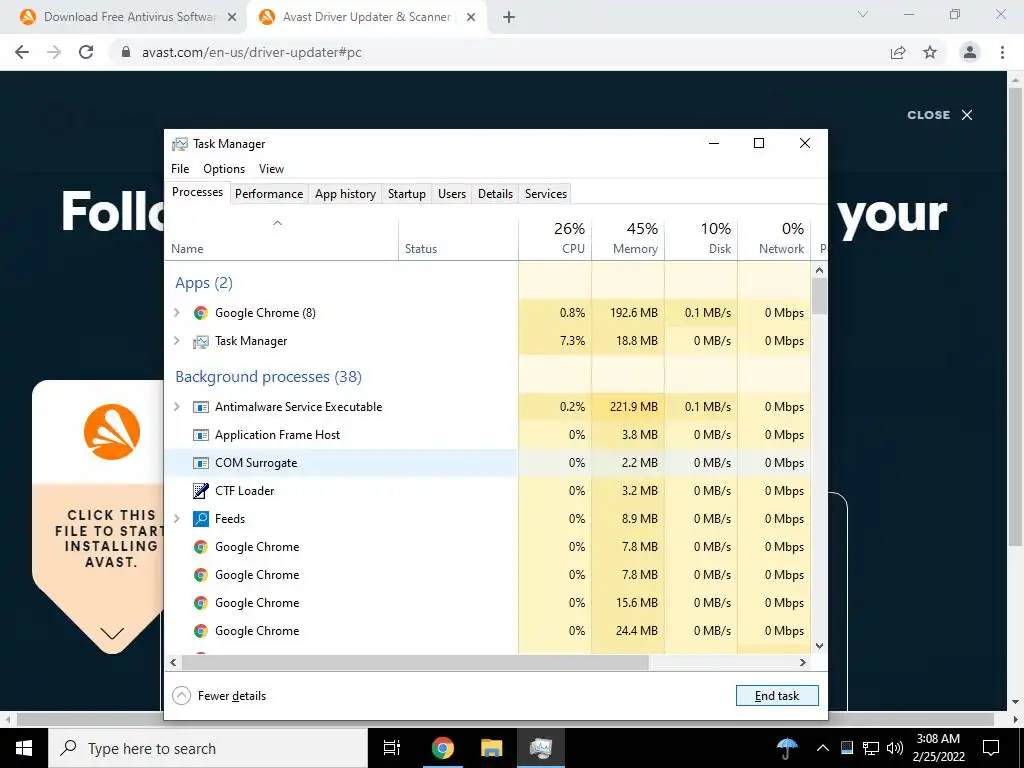Click the Task Manager title bar icon
Viewport: 1024px width, 768px height.
(180, 144)
